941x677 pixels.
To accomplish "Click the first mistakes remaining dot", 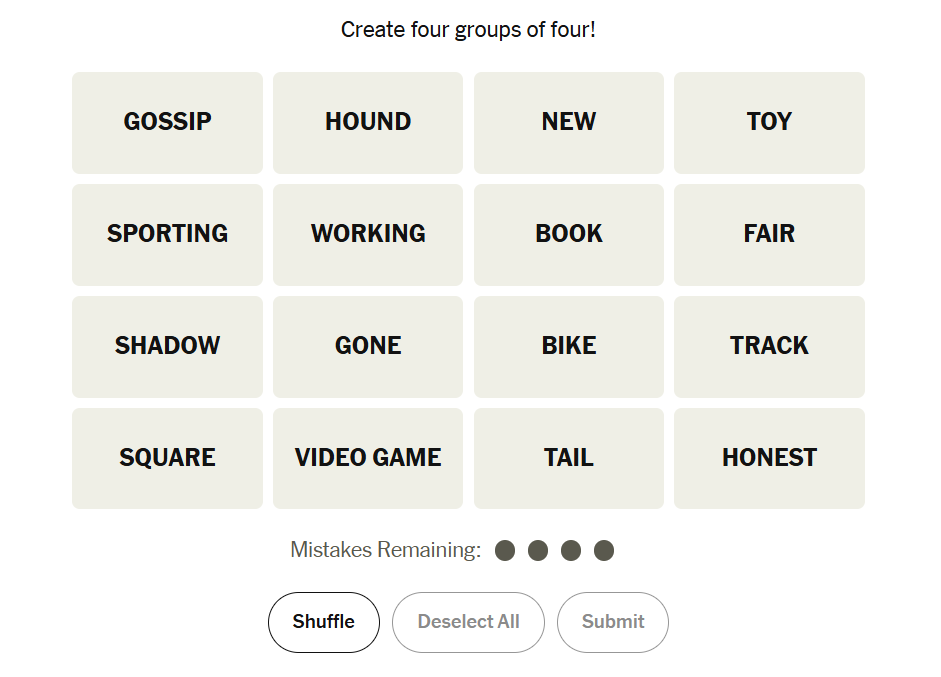I will [x=505, y=551].
